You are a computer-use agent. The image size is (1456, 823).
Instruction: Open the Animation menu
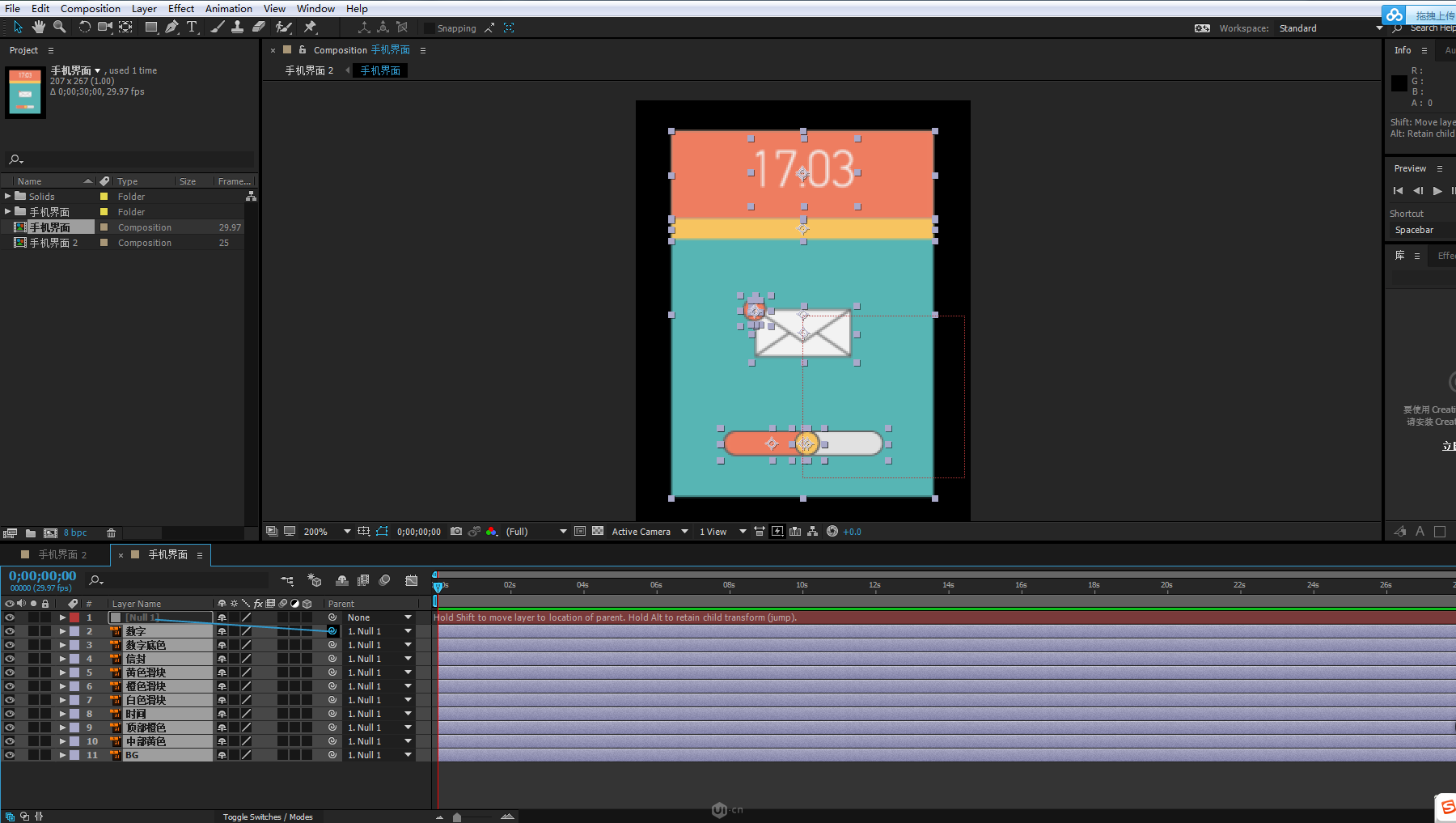[x=228, y=8]
